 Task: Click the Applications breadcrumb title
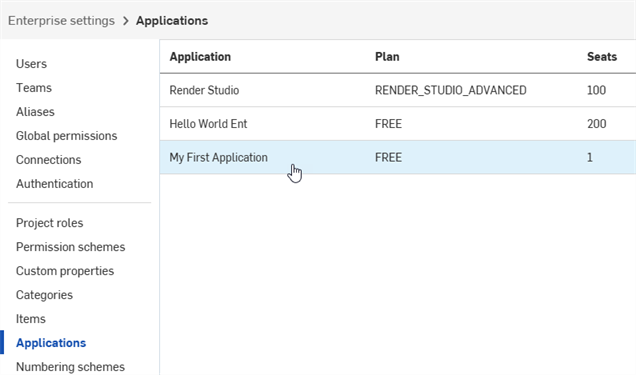pyautogui.click(x=172, y=21)
